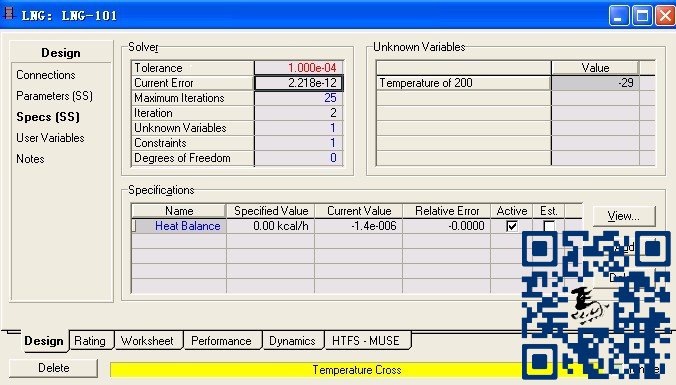Edit the Tolerance value 1.000e-04
This screenshot has height=385, width=676.
(298, 68)
